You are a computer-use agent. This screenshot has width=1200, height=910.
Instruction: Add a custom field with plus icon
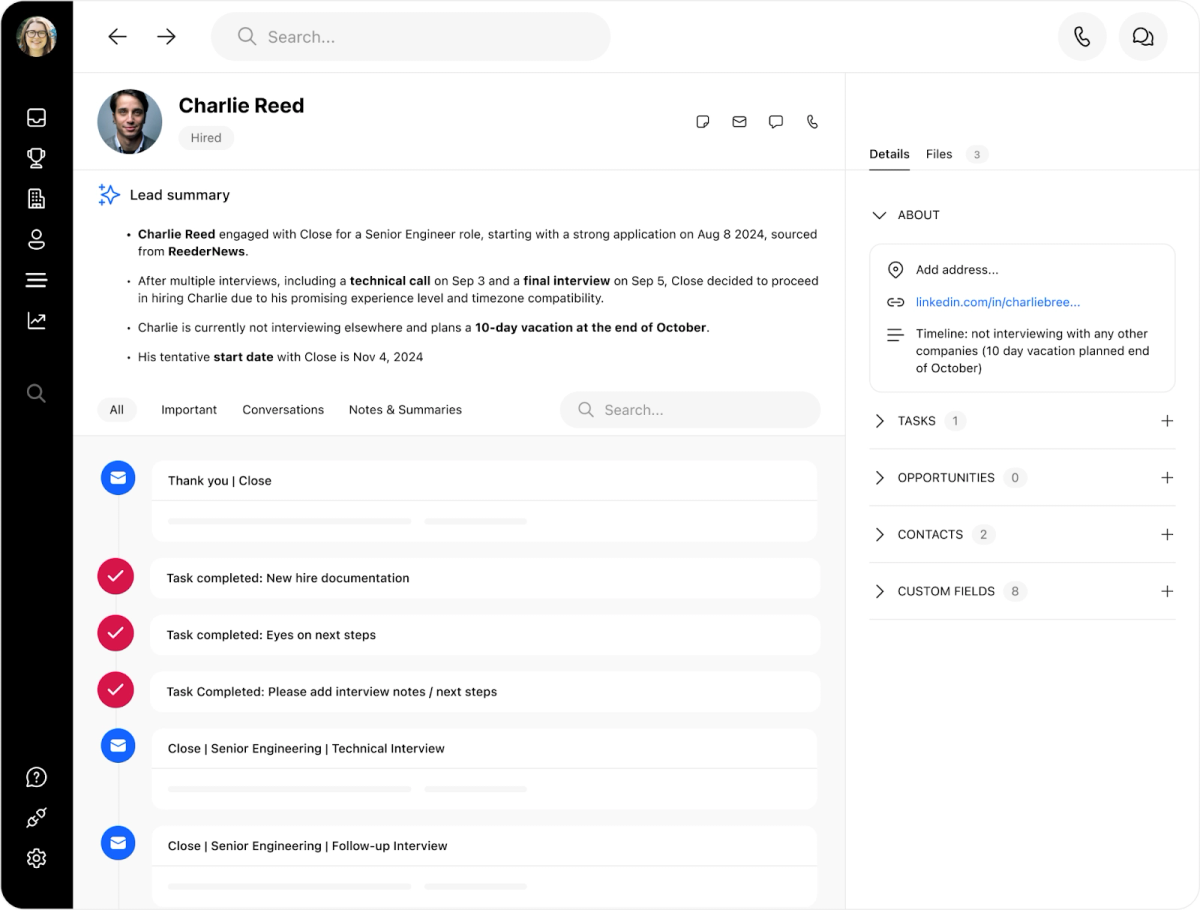[x=1167, y=592]
